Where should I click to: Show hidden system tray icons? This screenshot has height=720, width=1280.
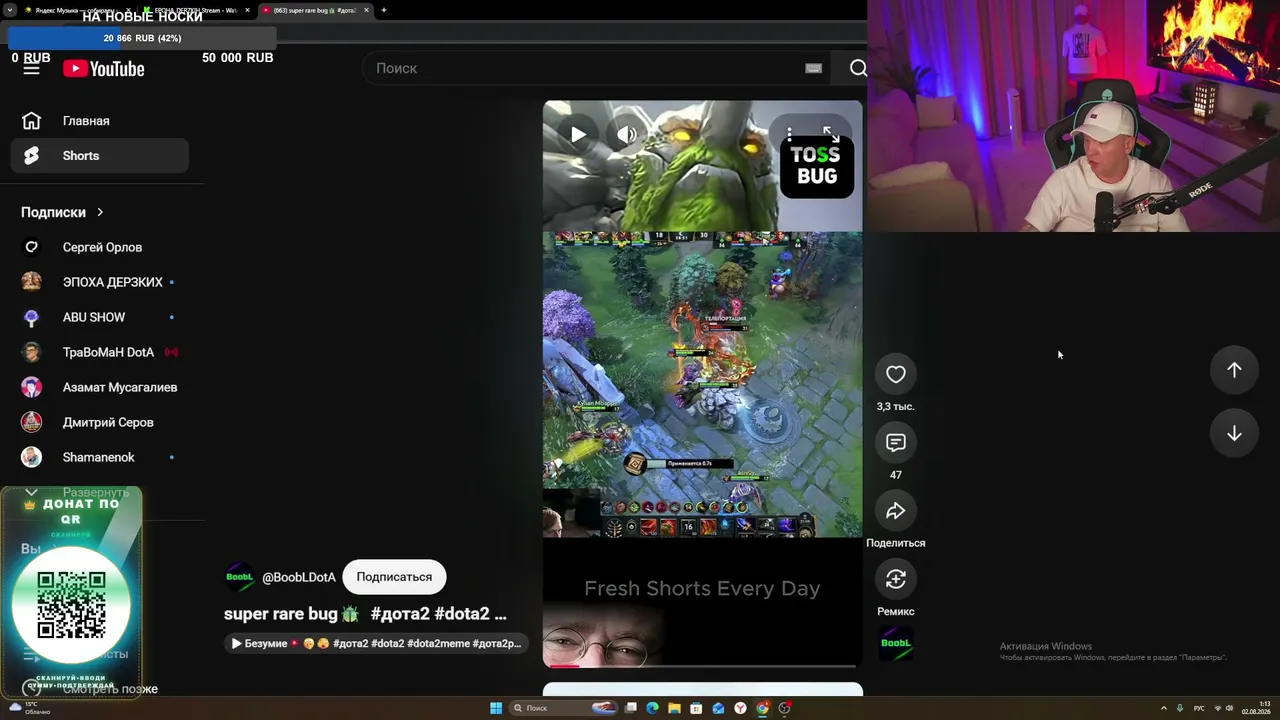(1163, 708)
